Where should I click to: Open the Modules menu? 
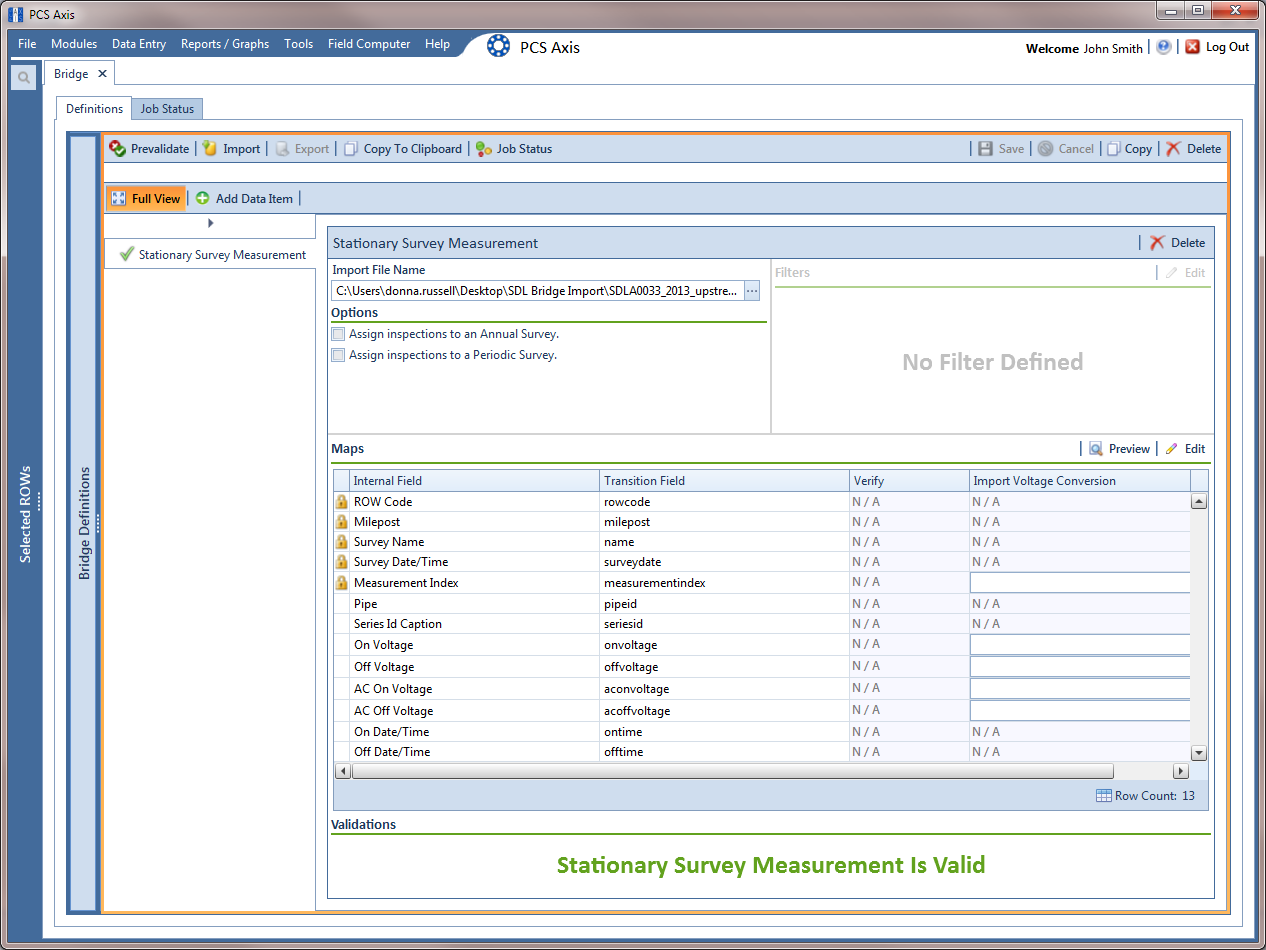74,44
